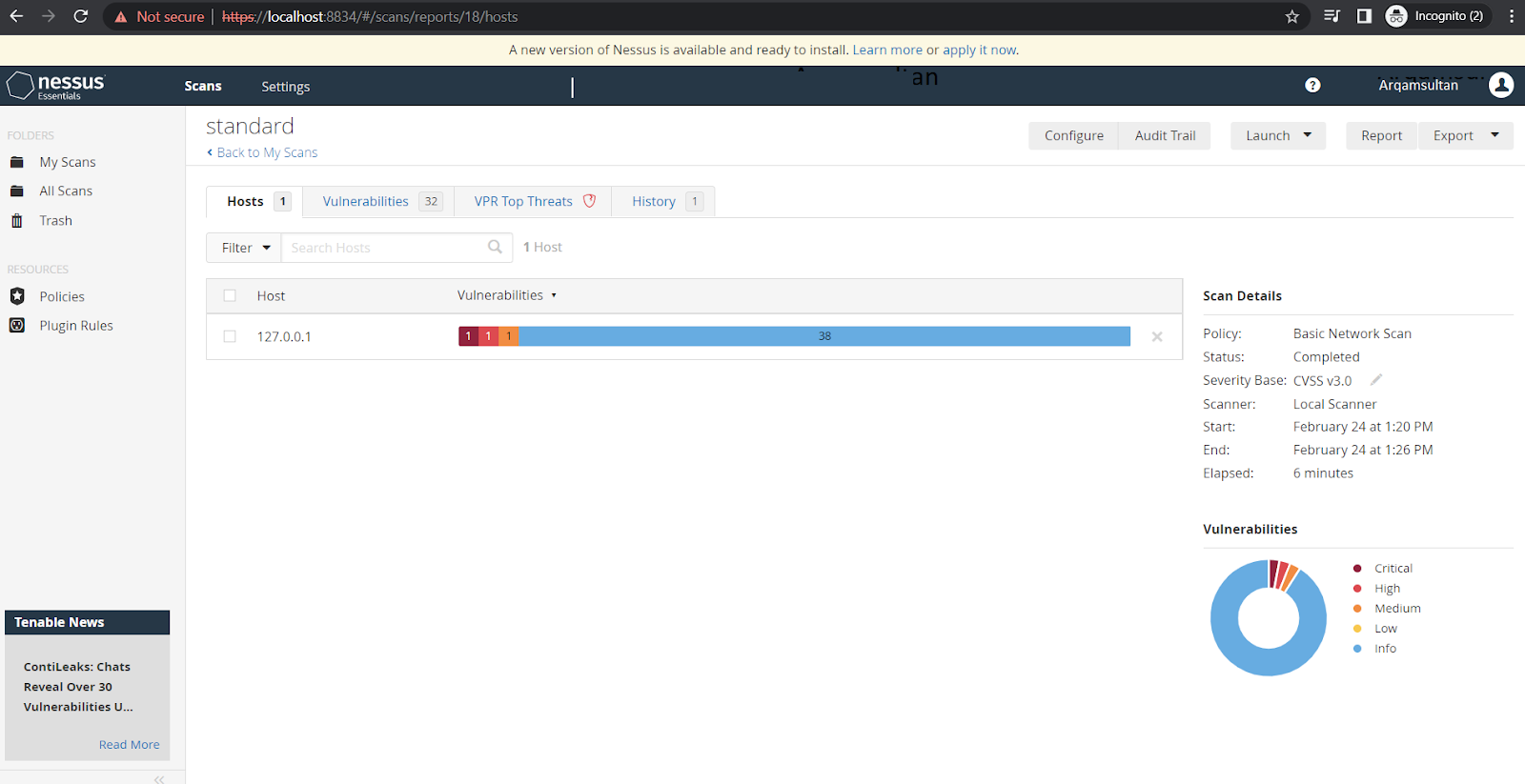The width and height of the screenshot is (1525, 784).
Task: Click the pencil icon beside Severity Base
Action: pyautogui.click(x=1376, y=379)
